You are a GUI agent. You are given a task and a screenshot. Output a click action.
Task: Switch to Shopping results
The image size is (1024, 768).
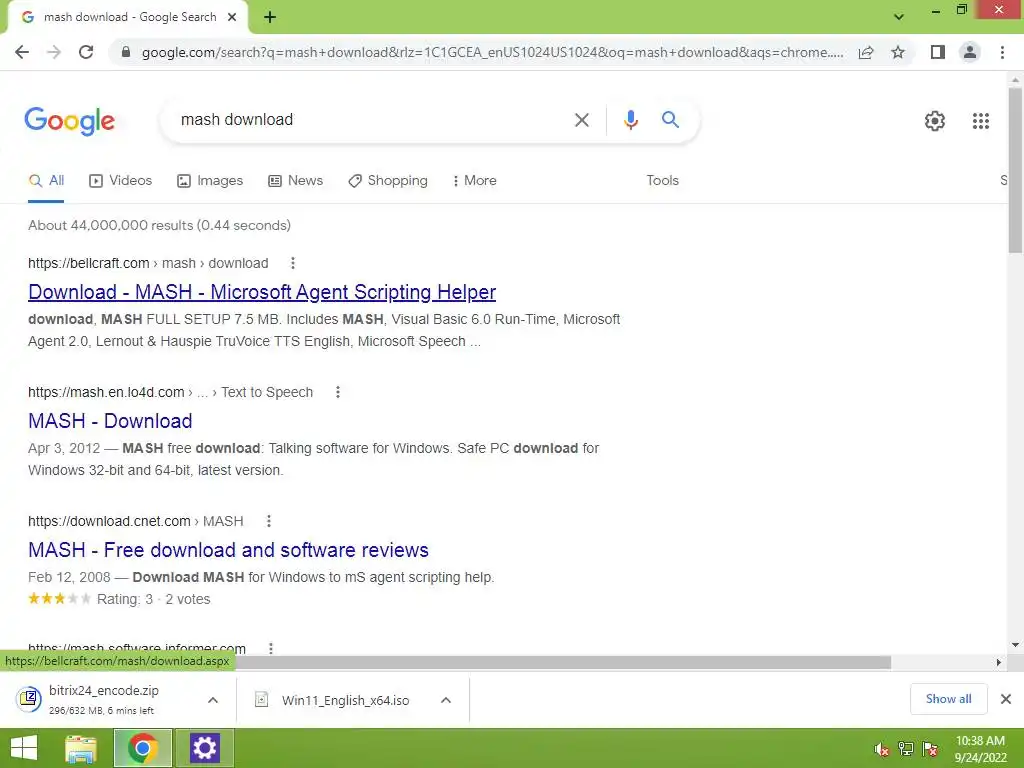[x=388, y=181]
